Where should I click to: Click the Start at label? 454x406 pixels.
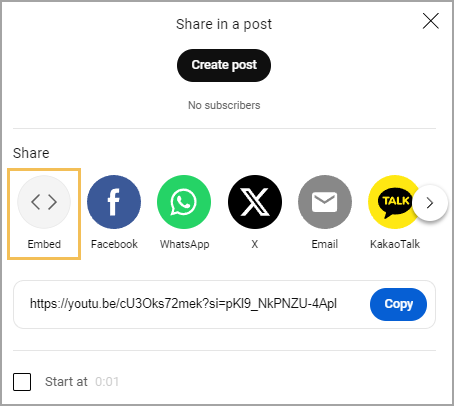tap(66, 382)
